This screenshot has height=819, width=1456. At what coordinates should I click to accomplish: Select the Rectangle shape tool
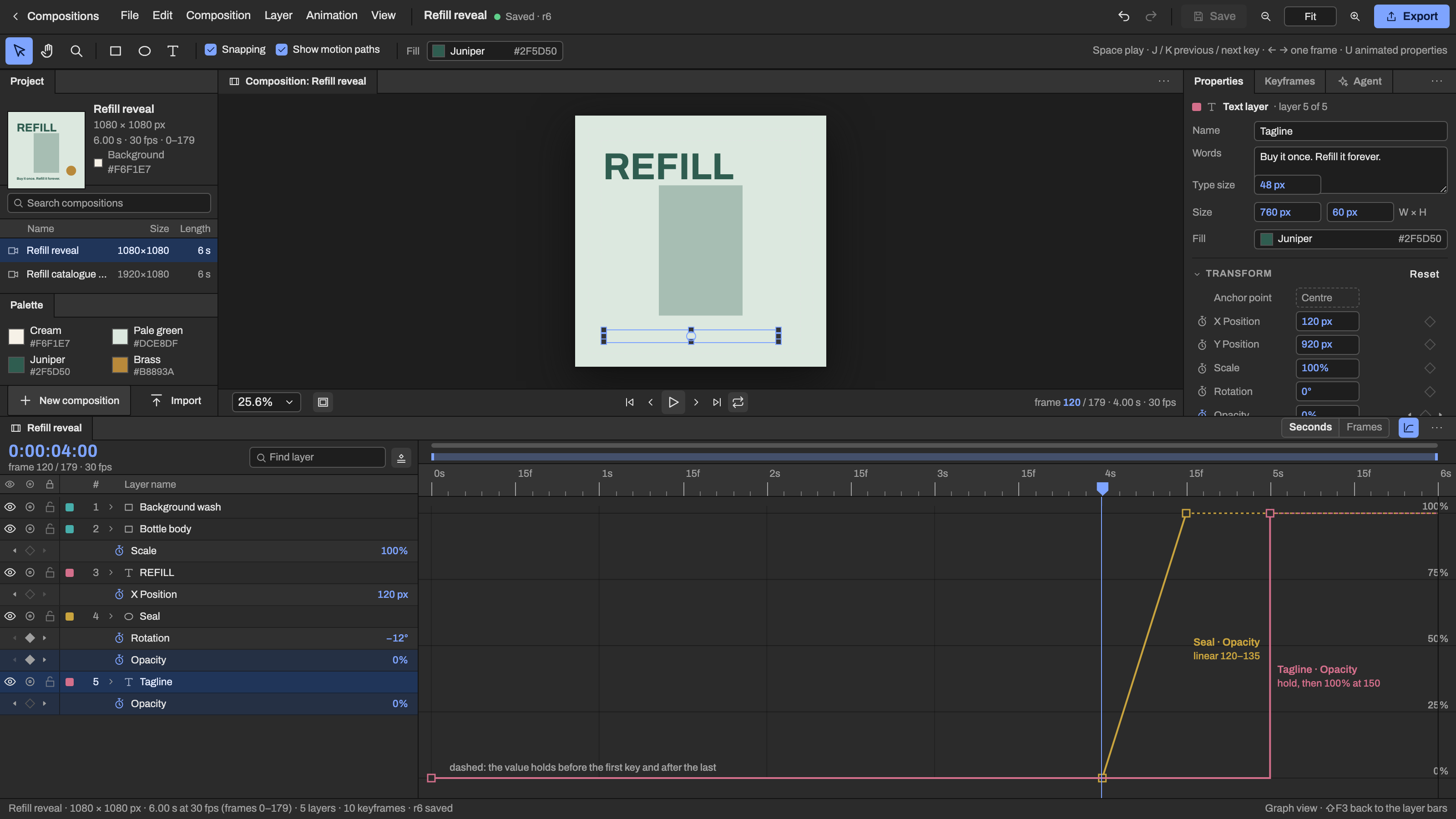point(115,51)
